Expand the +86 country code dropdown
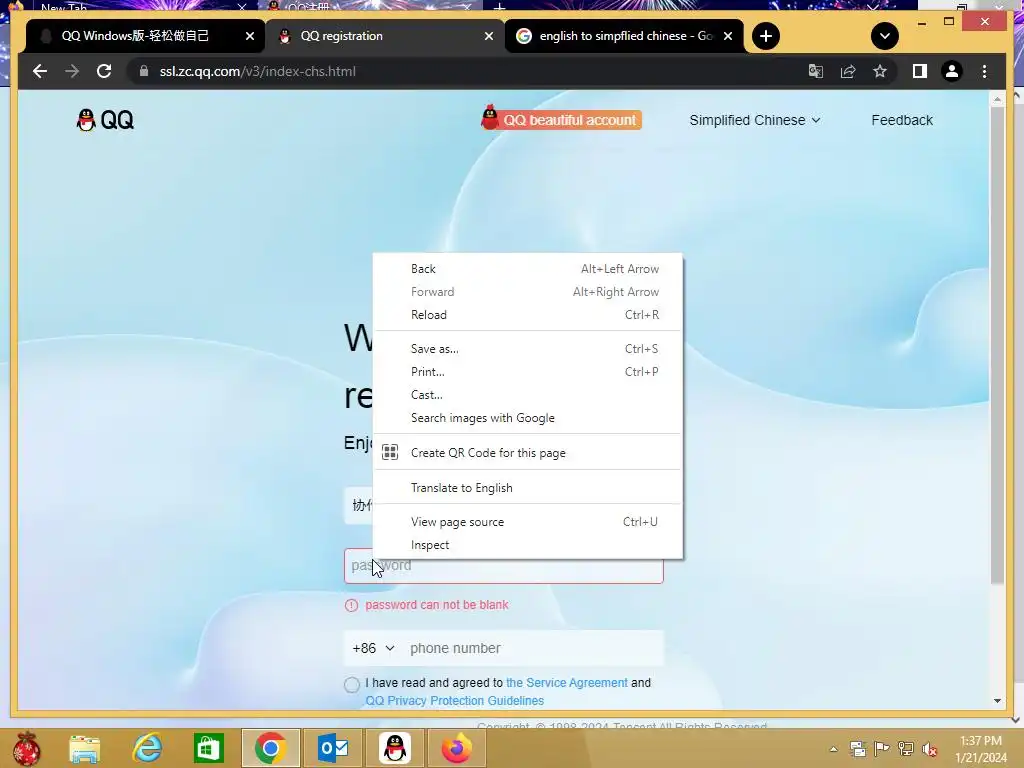 pos(374,648)
